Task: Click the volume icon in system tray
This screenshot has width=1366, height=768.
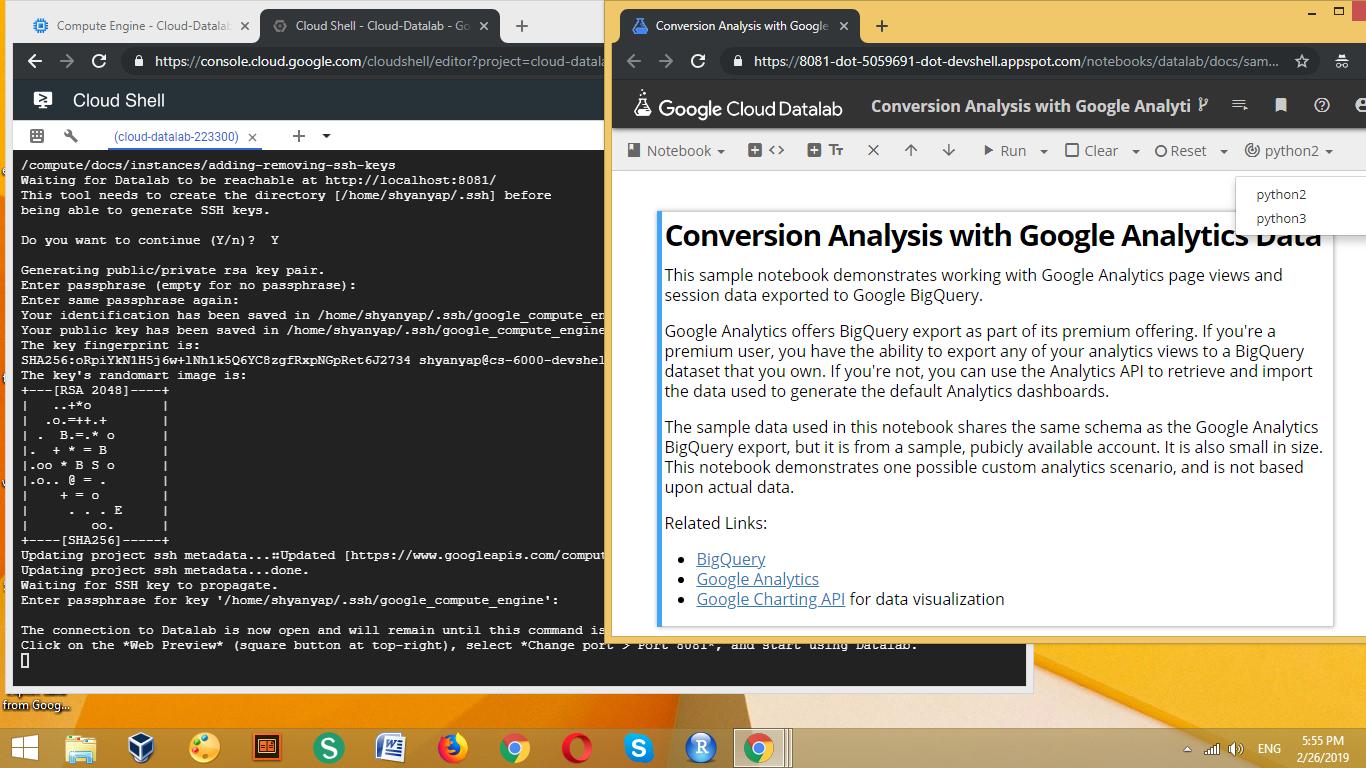Action: [1236, 749]
